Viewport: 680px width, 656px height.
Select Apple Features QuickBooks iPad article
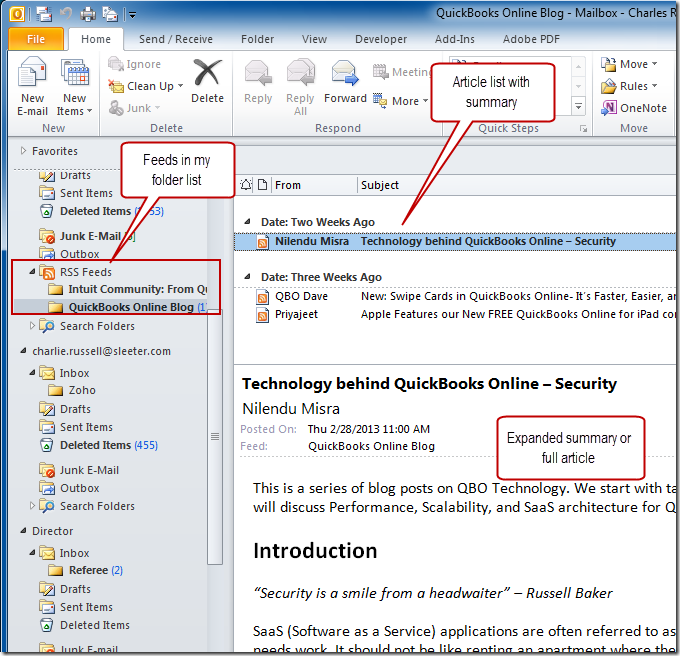pyautogui.click(x=455, y=314)
